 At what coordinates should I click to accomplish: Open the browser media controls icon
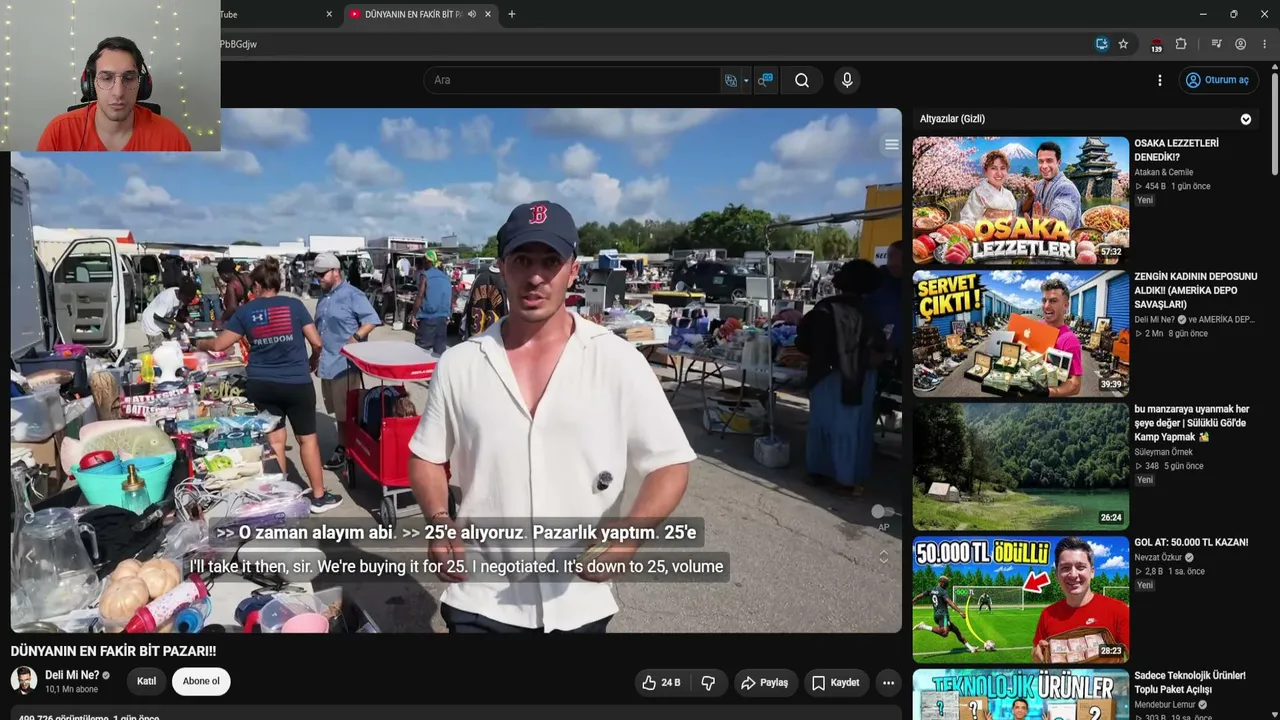1216,44
